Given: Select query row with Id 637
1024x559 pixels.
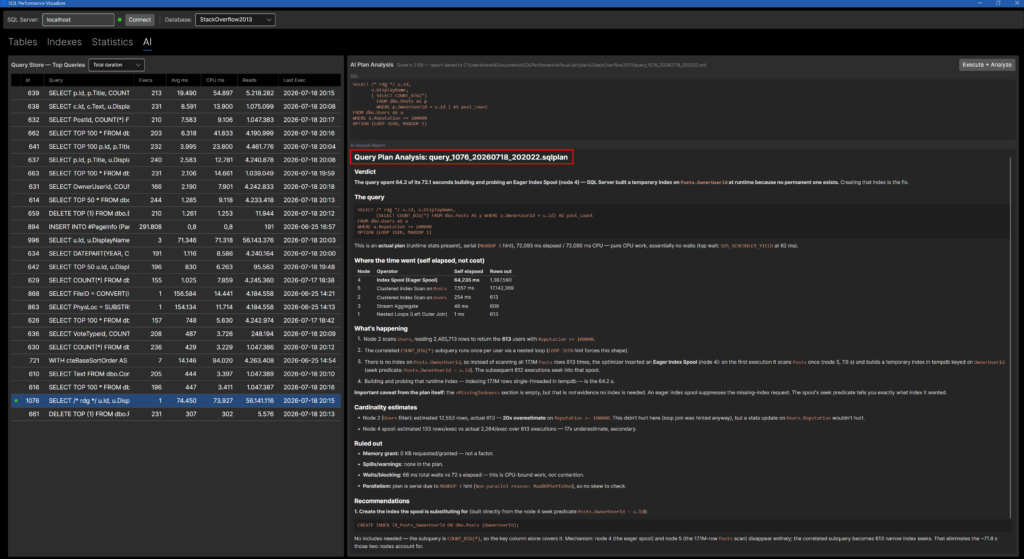Looking at the screenshot, I should tap(176, 160).
